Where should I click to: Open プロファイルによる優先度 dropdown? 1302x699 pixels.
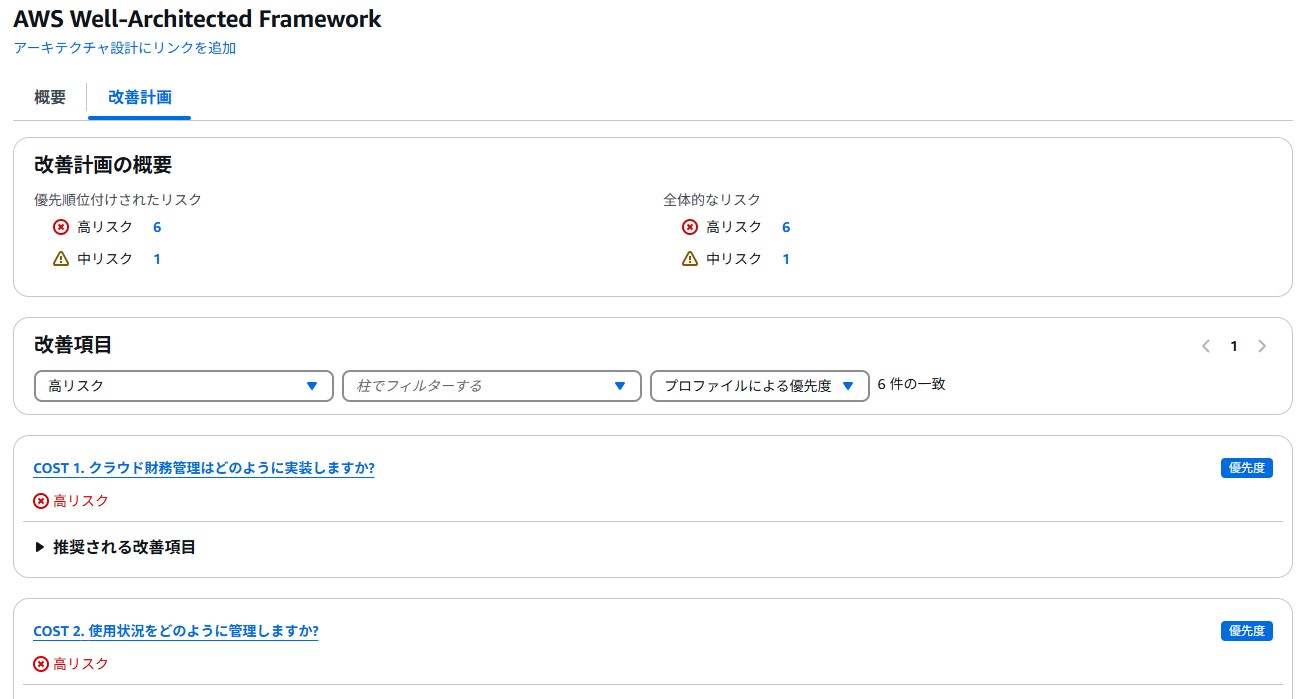click(759, 386)
